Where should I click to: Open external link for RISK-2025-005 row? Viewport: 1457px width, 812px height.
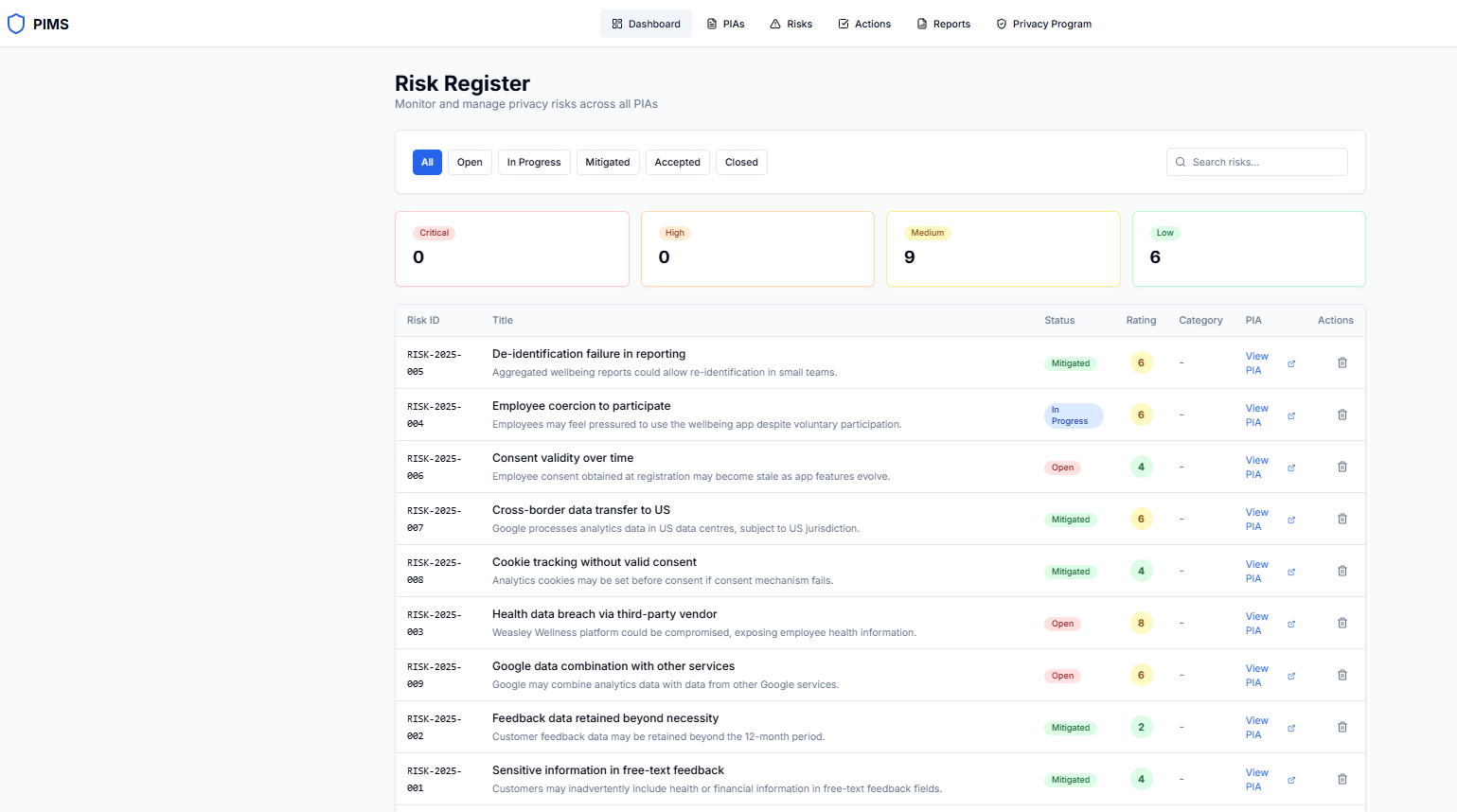1291,363
